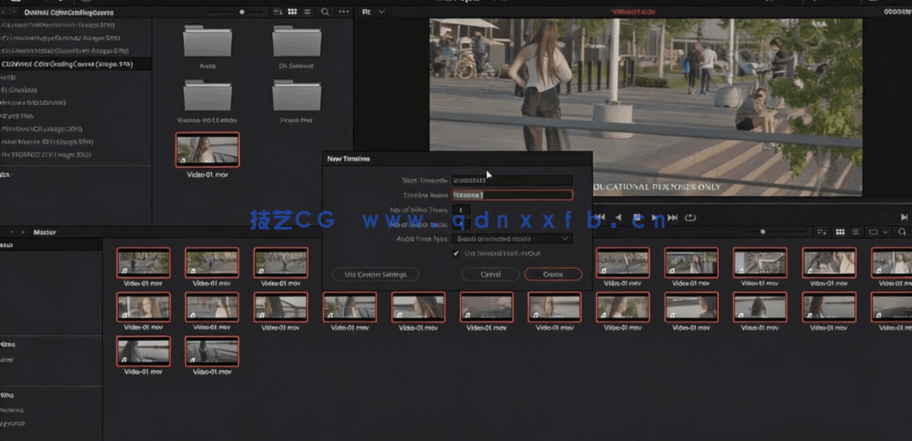Switch media pool to thumbnail view

[840, 232]
